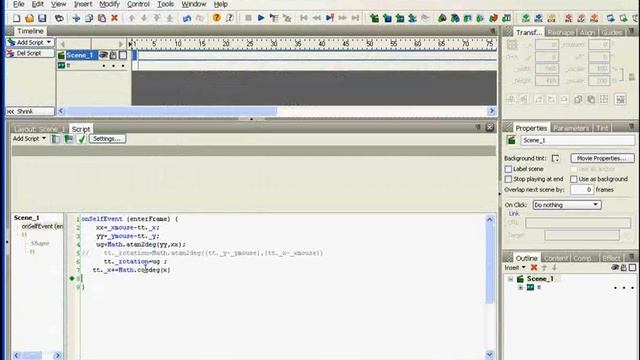Expand the tt object in Outline tree
Screen dimensions: 640x360
click(x=520, y=288)
